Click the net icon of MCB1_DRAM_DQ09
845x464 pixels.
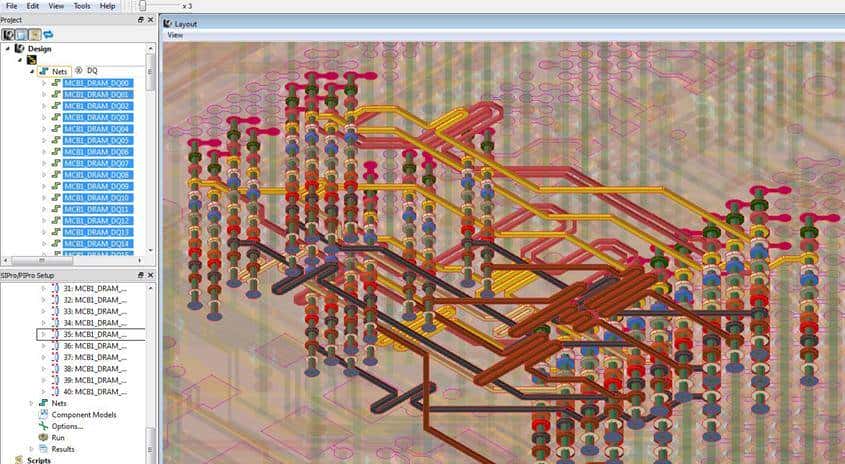56,186
